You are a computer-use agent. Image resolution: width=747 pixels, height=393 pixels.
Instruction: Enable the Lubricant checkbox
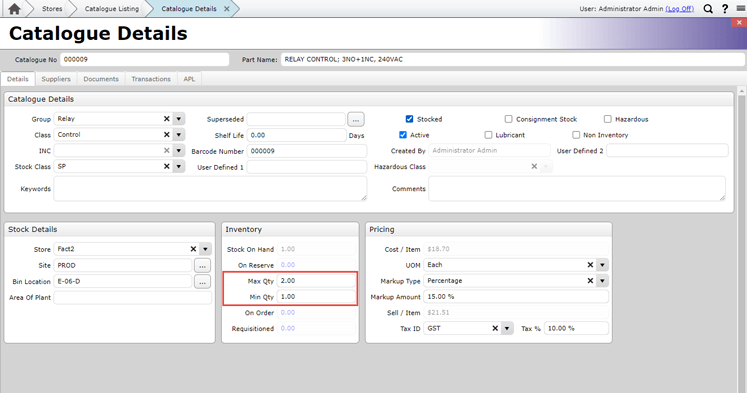pos(488,135)
